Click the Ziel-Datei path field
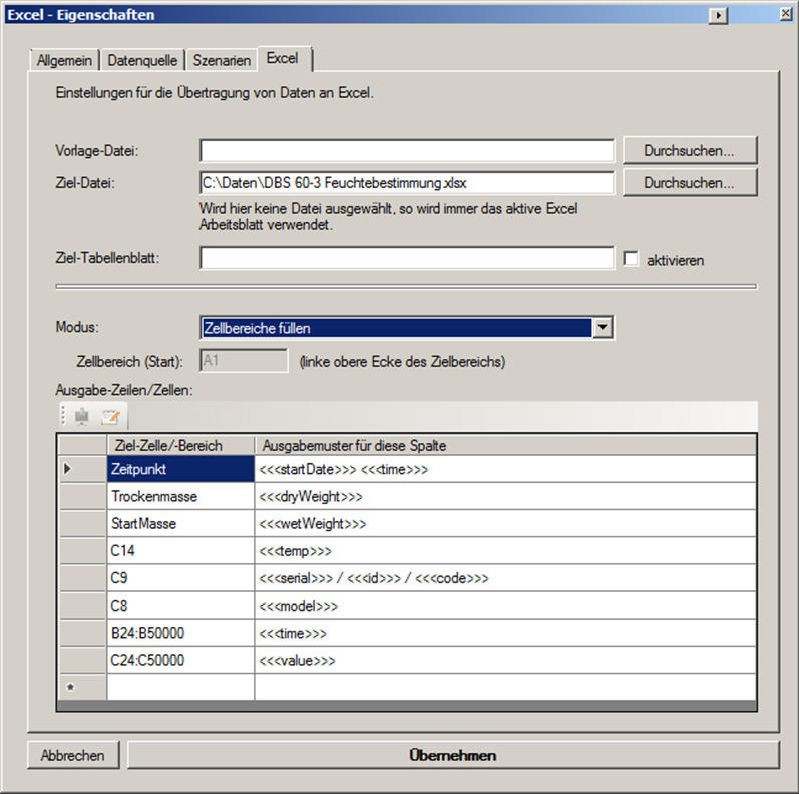 coord(407,182)
